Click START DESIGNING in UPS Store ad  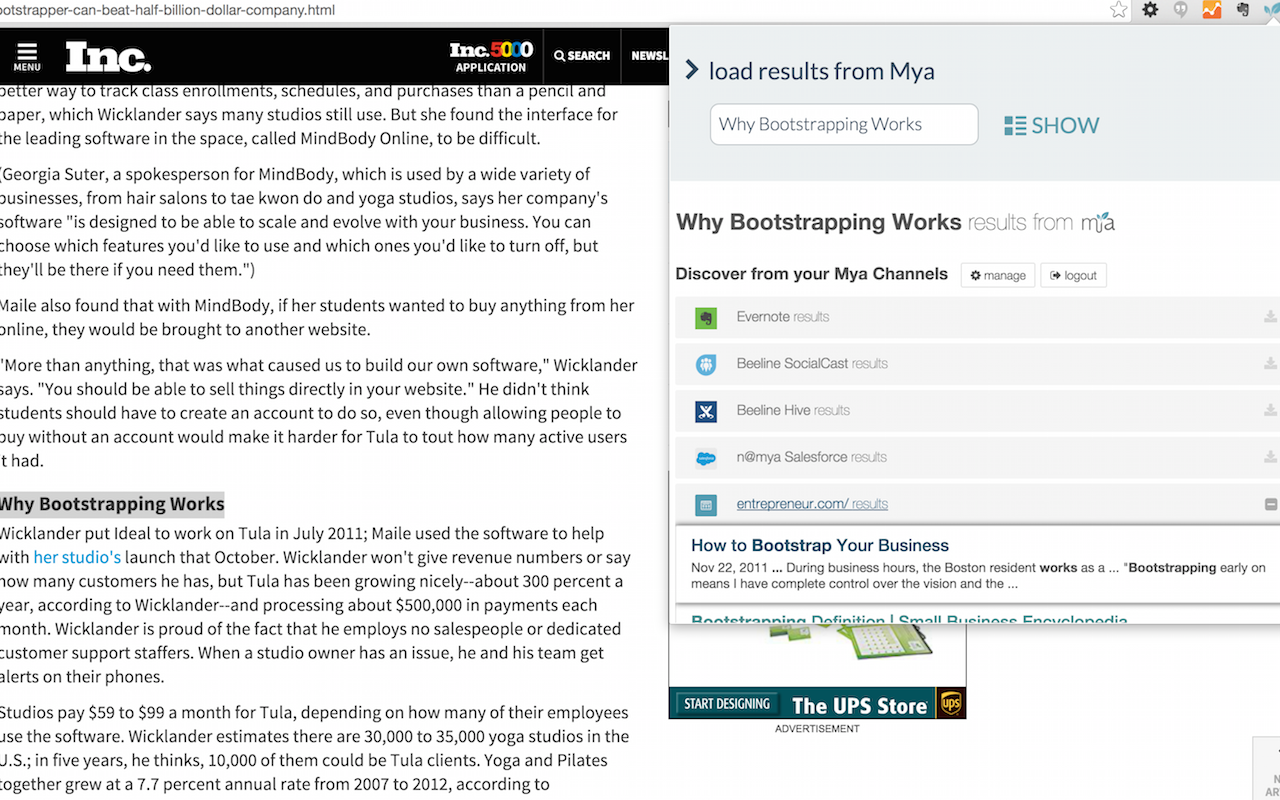727,704
